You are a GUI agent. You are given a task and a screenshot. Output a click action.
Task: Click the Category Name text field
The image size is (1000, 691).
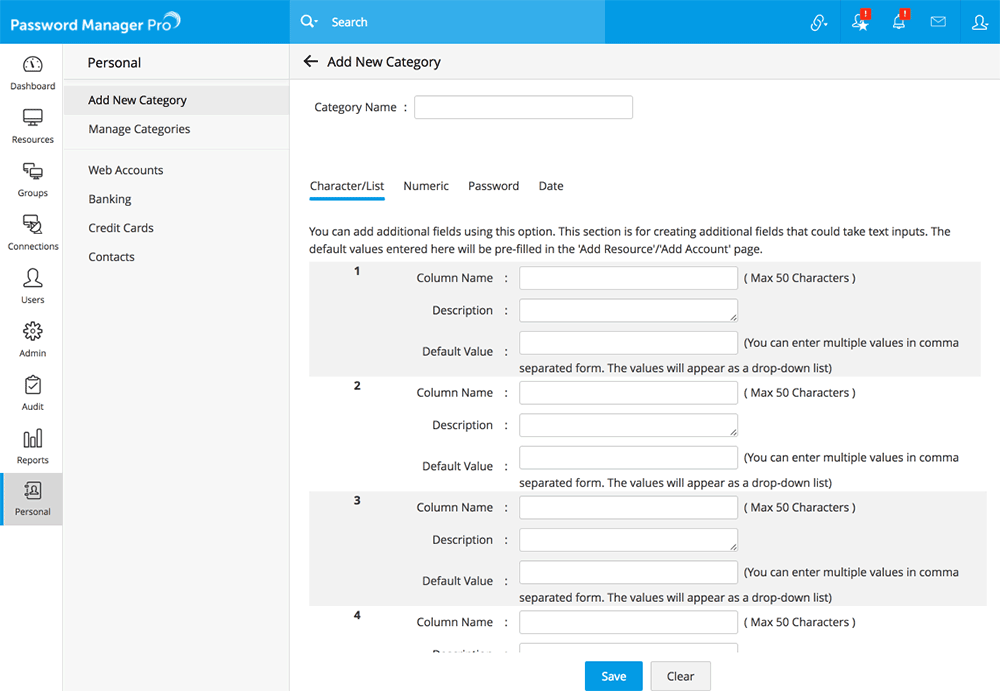[523, 107]
